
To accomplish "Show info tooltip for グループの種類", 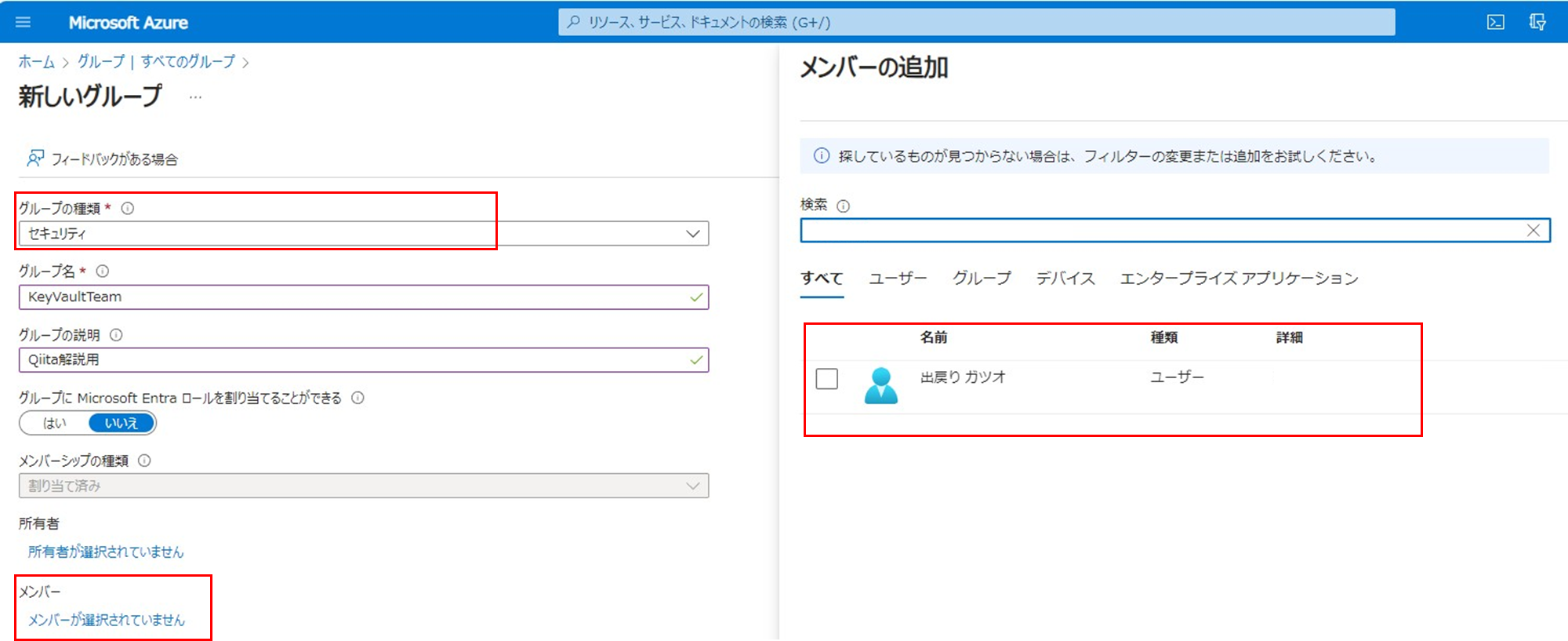I will (x=127, y=208).
